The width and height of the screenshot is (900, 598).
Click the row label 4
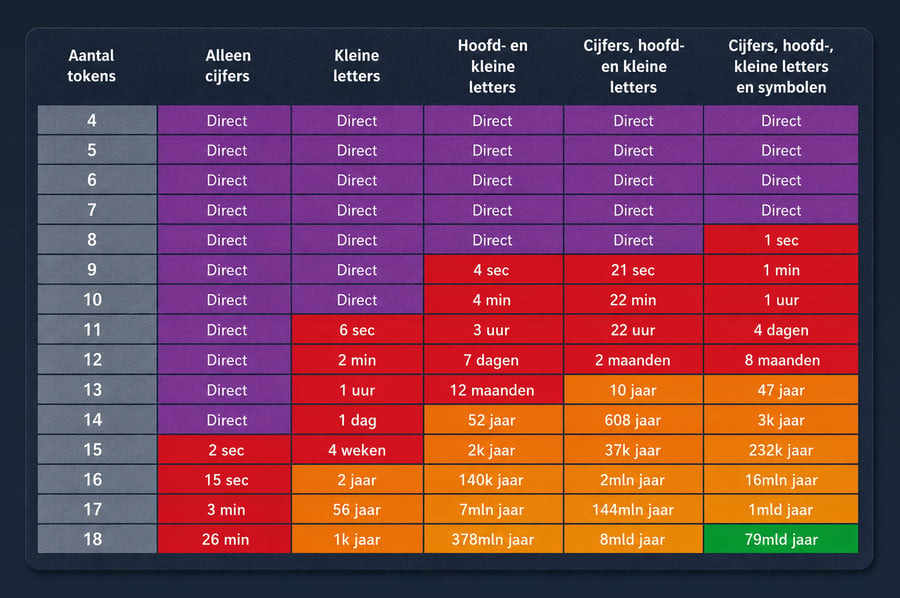point(92,120)
